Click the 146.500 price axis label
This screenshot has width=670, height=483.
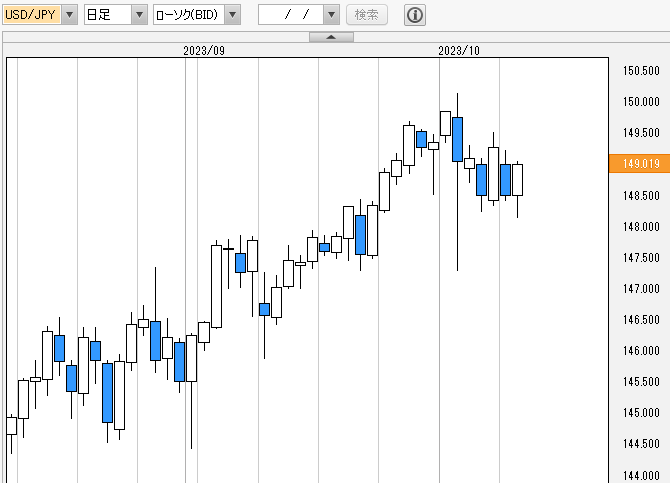(641, 320)
